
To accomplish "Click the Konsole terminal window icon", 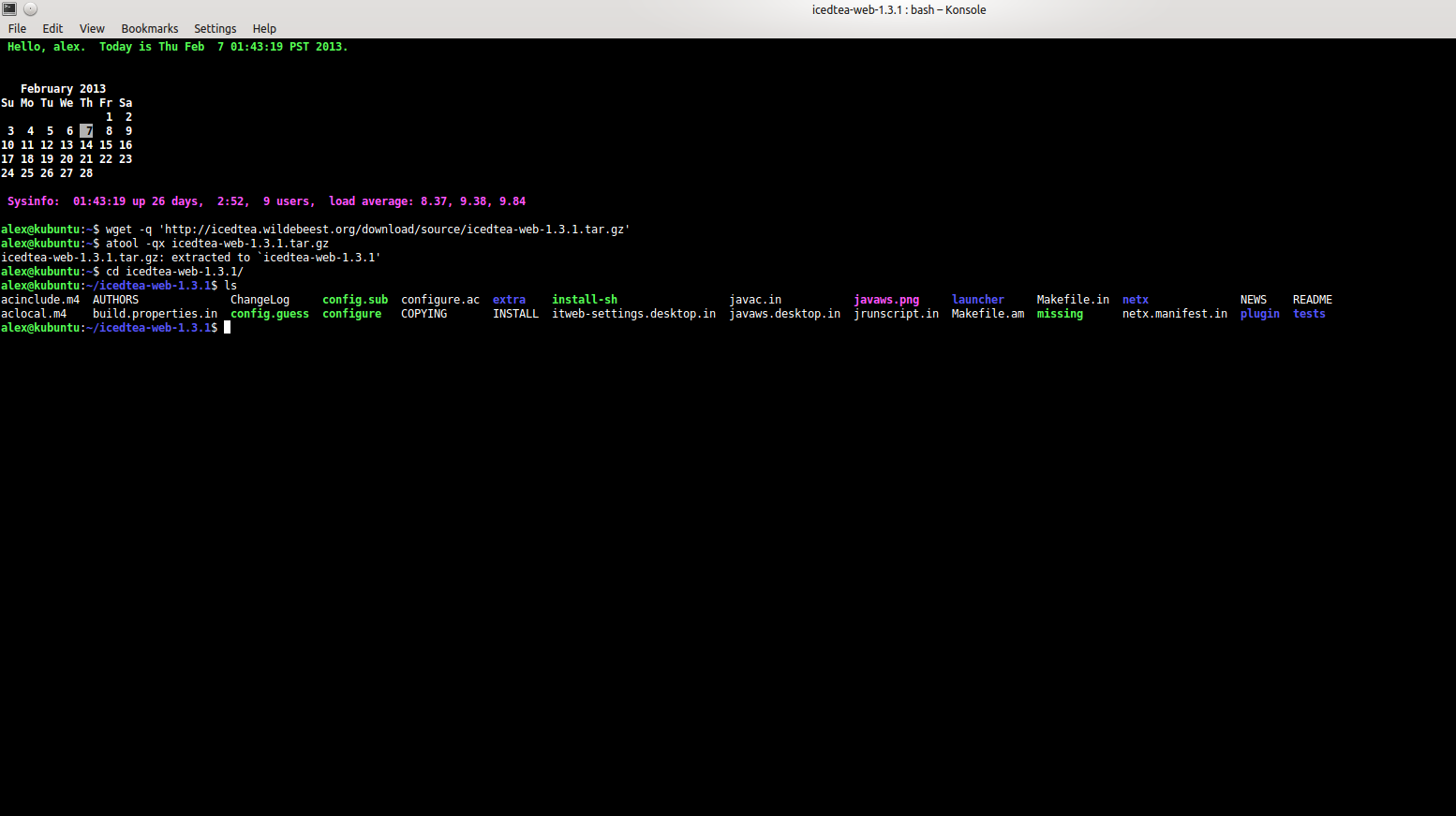I will click(9, 8).
